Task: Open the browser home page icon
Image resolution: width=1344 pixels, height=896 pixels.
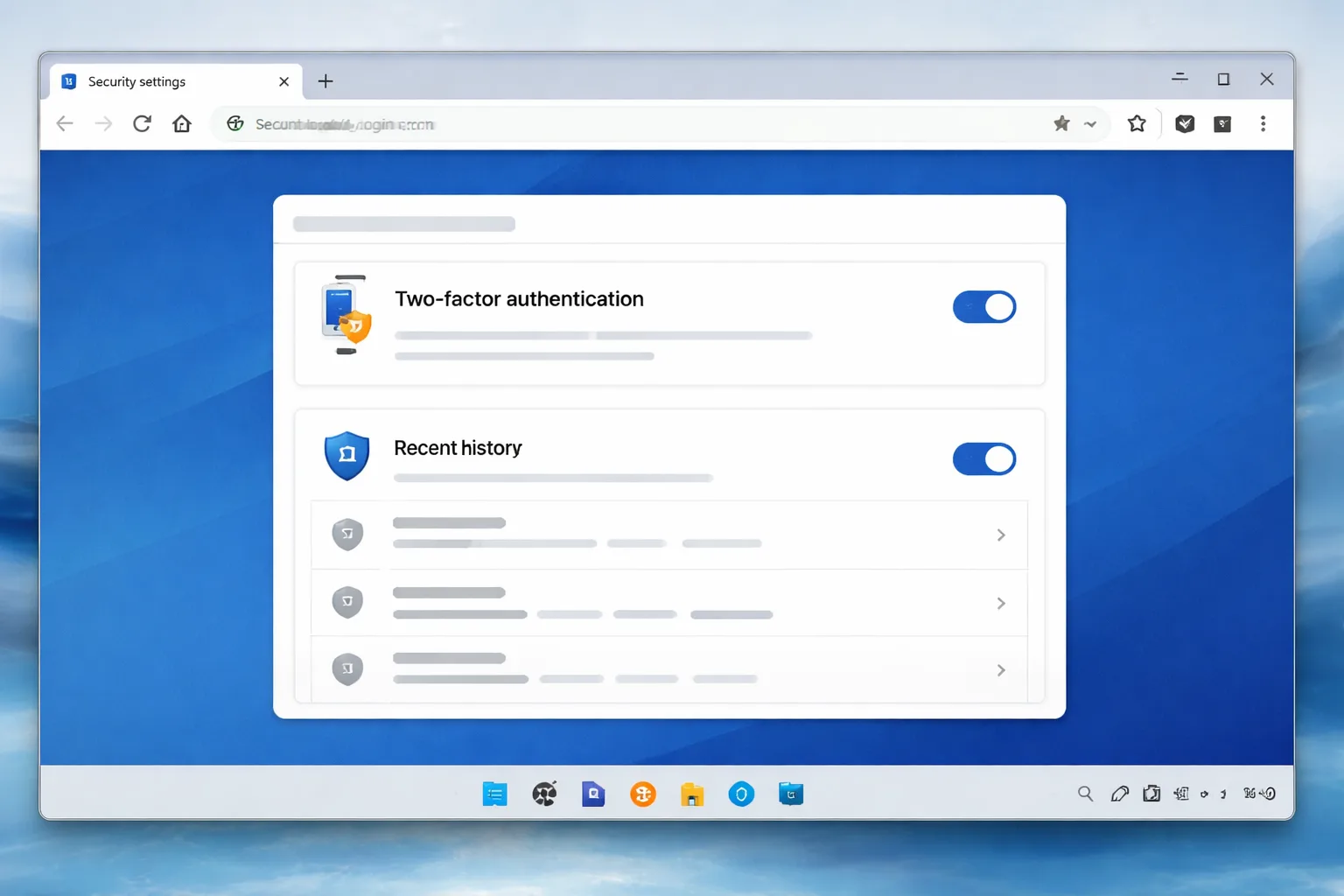Action: pyautogui.click(x=181, y=123)
